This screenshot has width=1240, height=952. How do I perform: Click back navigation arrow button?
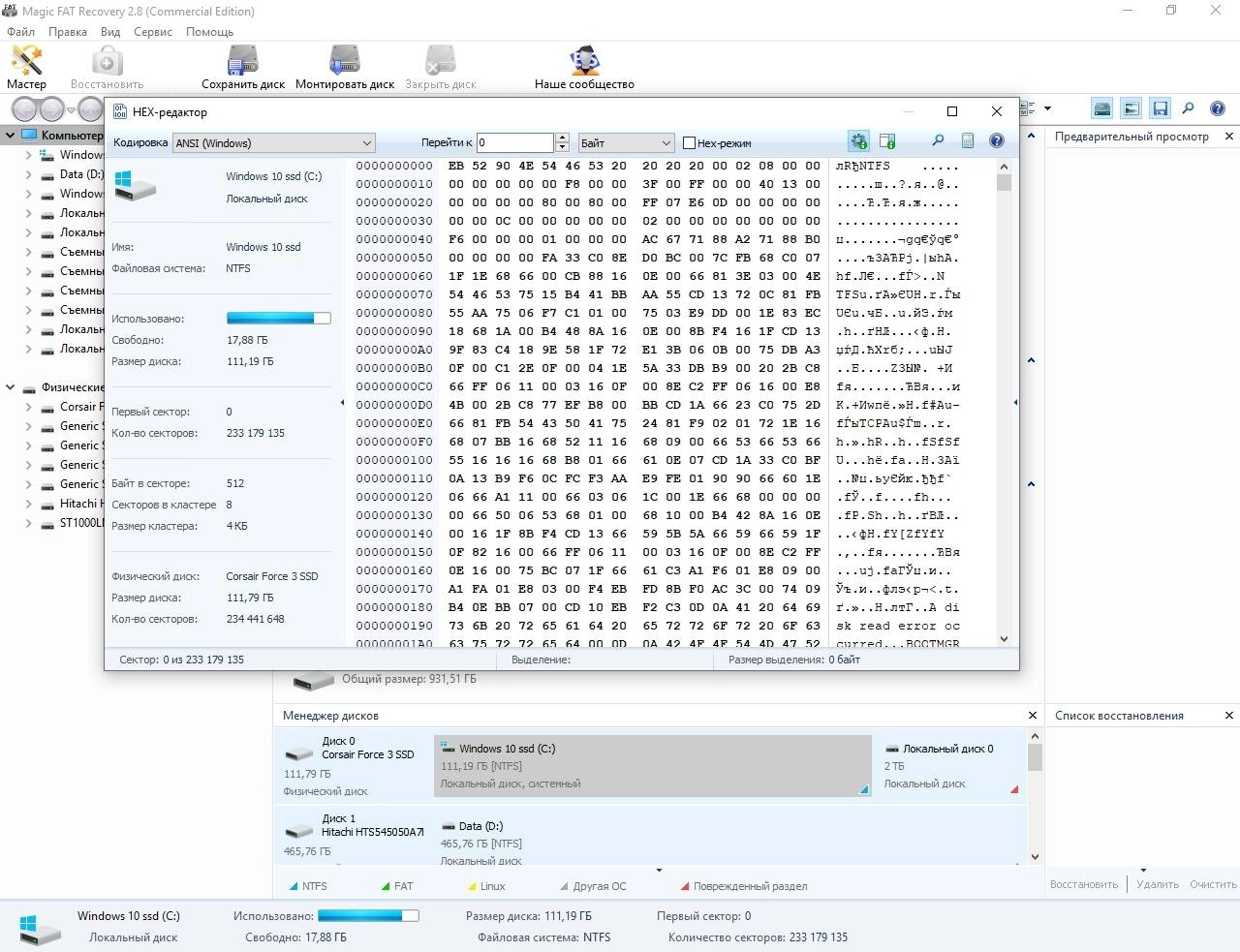(x=23, y=108)
